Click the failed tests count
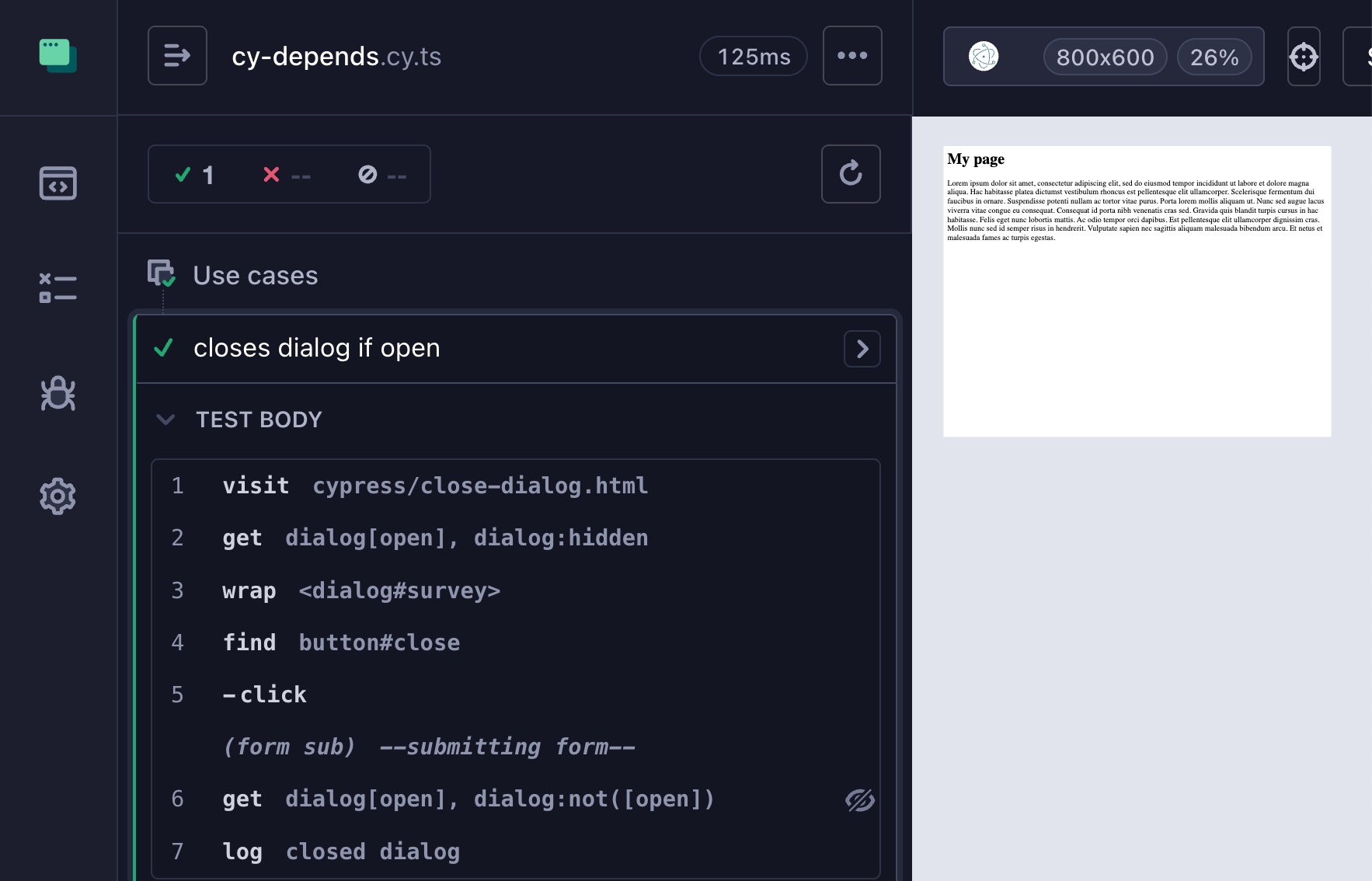Viewport: 1372px width, 881px height. pyautogui.click(x=287, y=175)
